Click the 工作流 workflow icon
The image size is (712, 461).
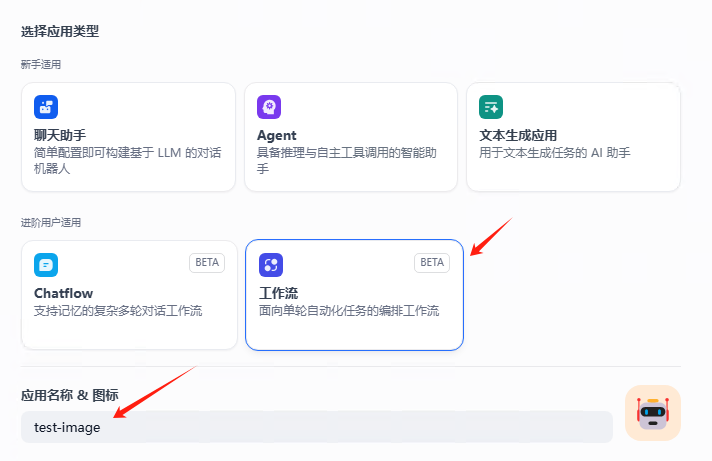pyautogui.click(x=271, y=265)
